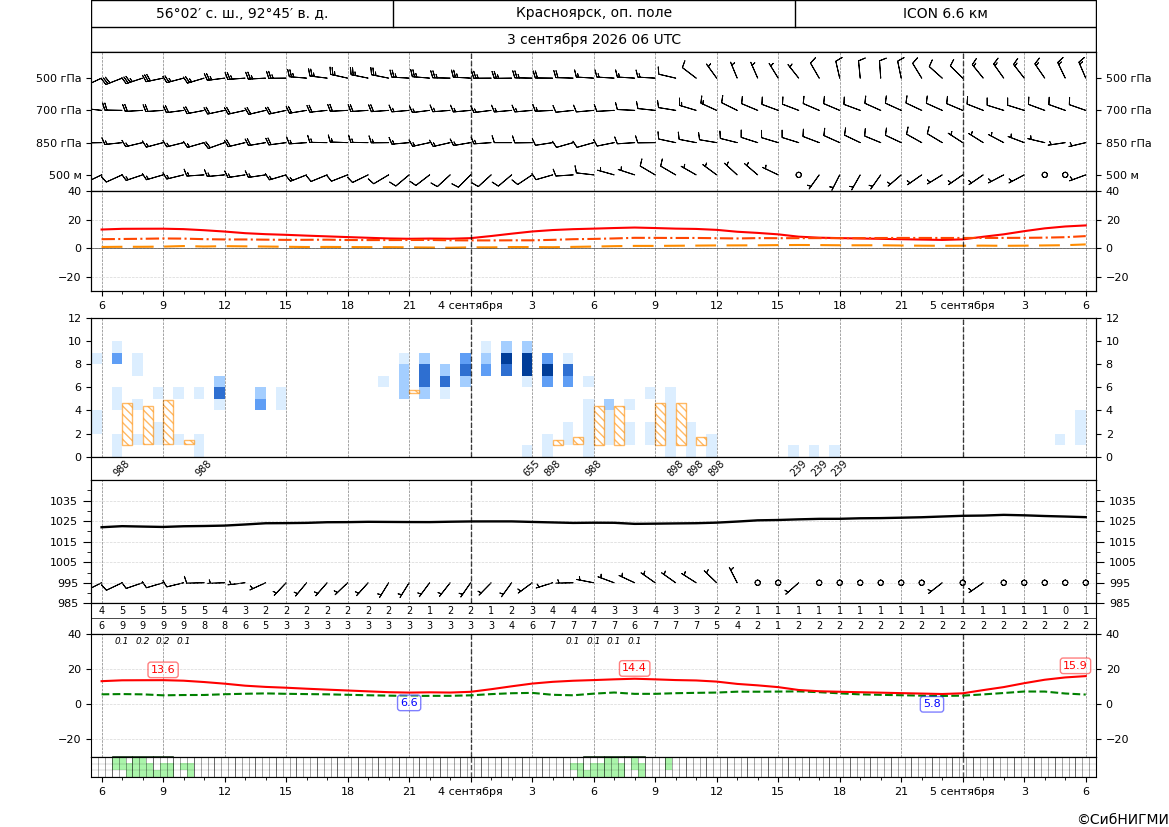Screen dimensions: 1169x827
Task: Select the 3 сентября 2026 06 UTC header
Action: tap(594, 40)
